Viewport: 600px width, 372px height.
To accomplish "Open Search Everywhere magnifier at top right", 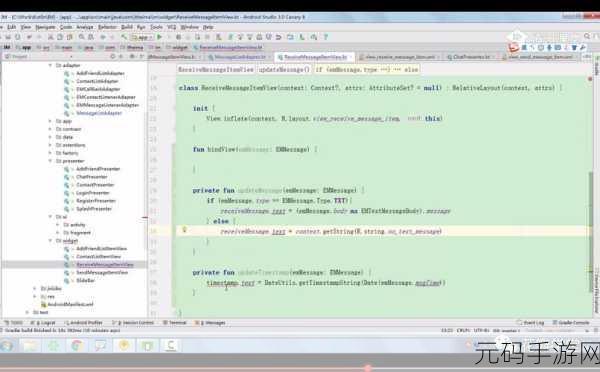I will tap(587, 36).
